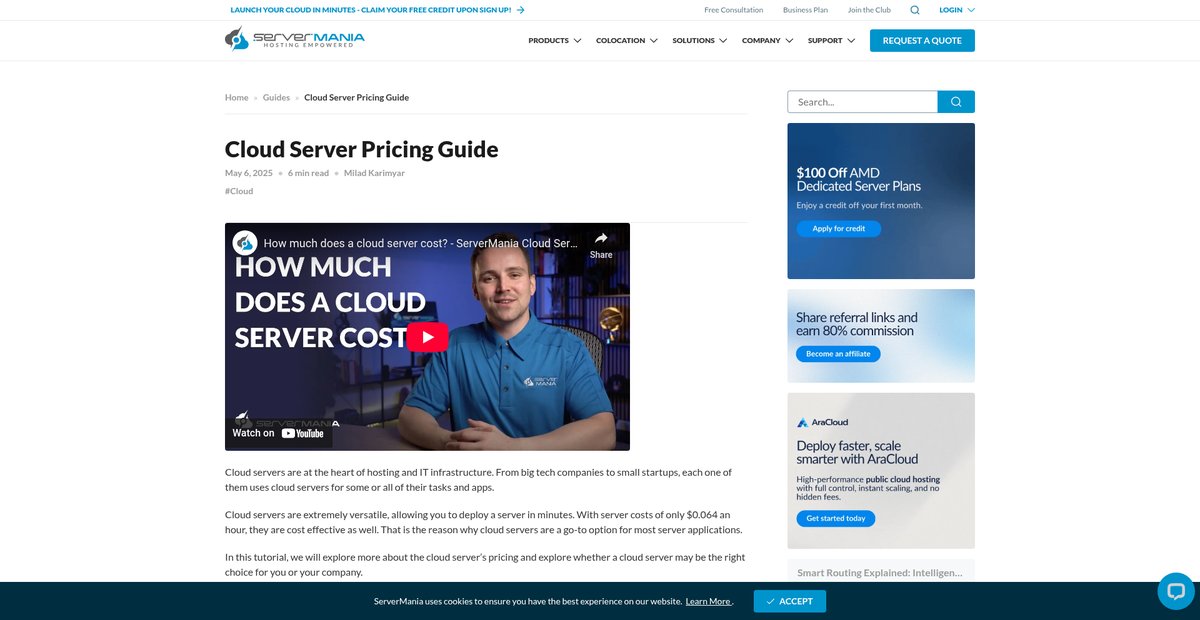Click Request a Quote button
Screen dimensions: 1200x620
pos(922,41)
